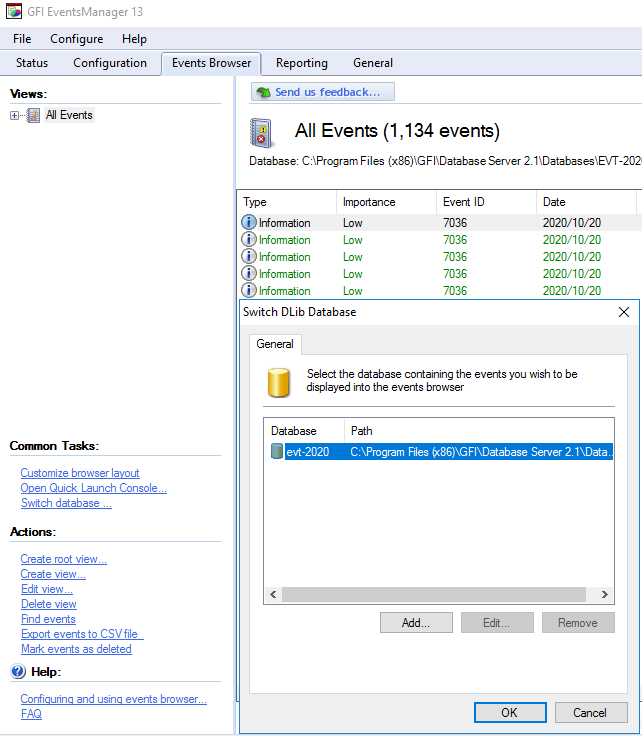This screenshot has height=736, width=642.
Task: Click the Create view... link
Action: [x=53, y=574]
